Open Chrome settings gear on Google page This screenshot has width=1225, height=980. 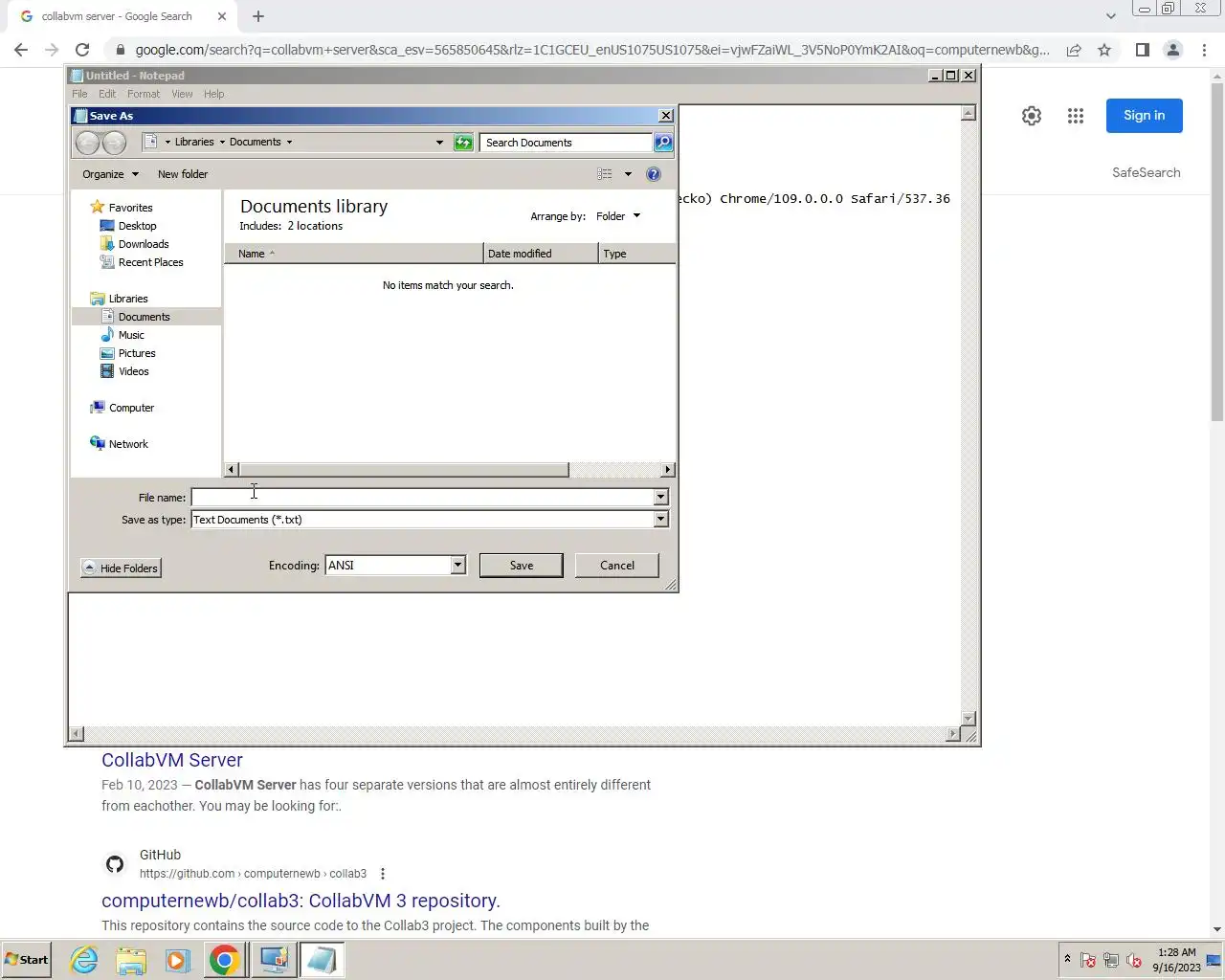pos(1031,116)
